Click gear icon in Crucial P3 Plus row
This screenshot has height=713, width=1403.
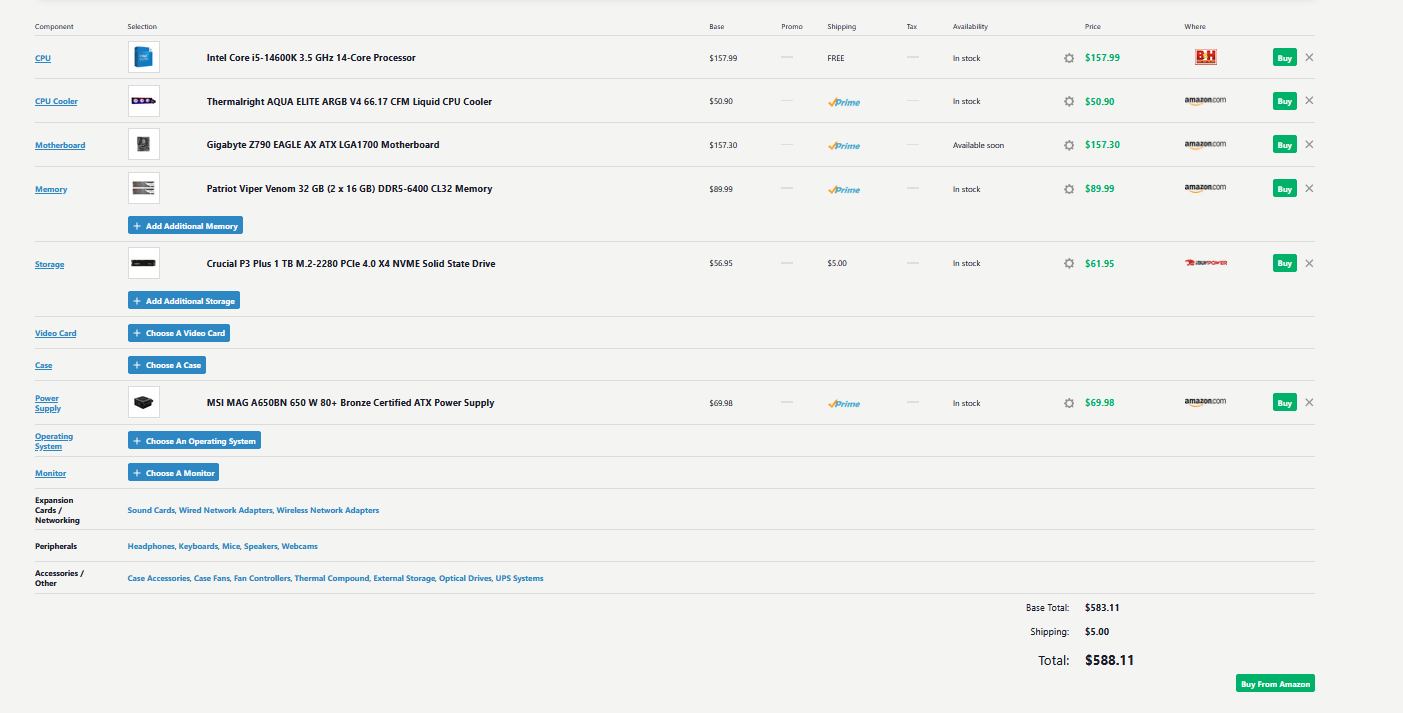pos(1069,263)
